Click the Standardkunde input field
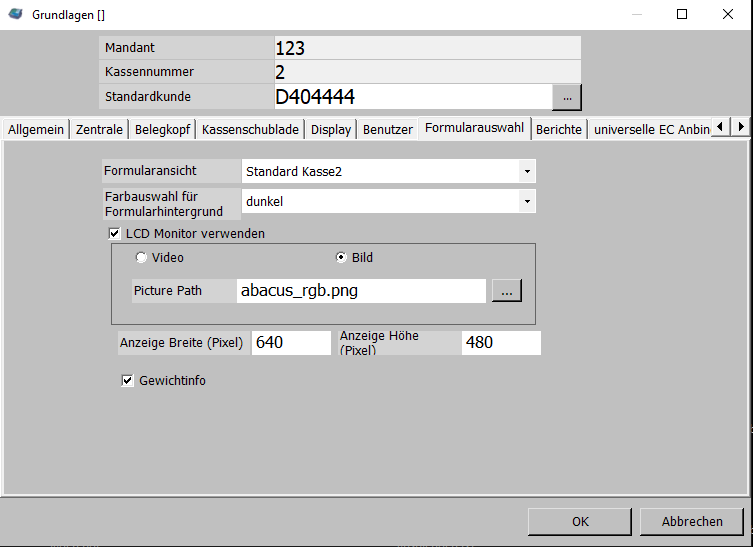The image size is (753, 547). tap(411, 97)
